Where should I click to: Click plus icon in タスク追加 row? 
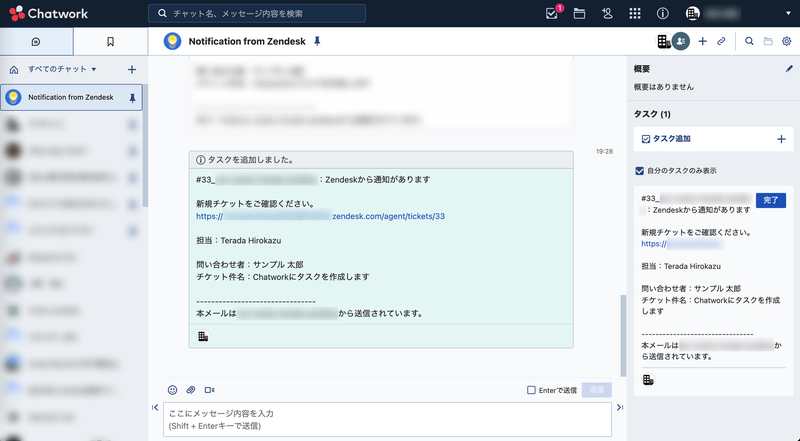click(781, 139)
